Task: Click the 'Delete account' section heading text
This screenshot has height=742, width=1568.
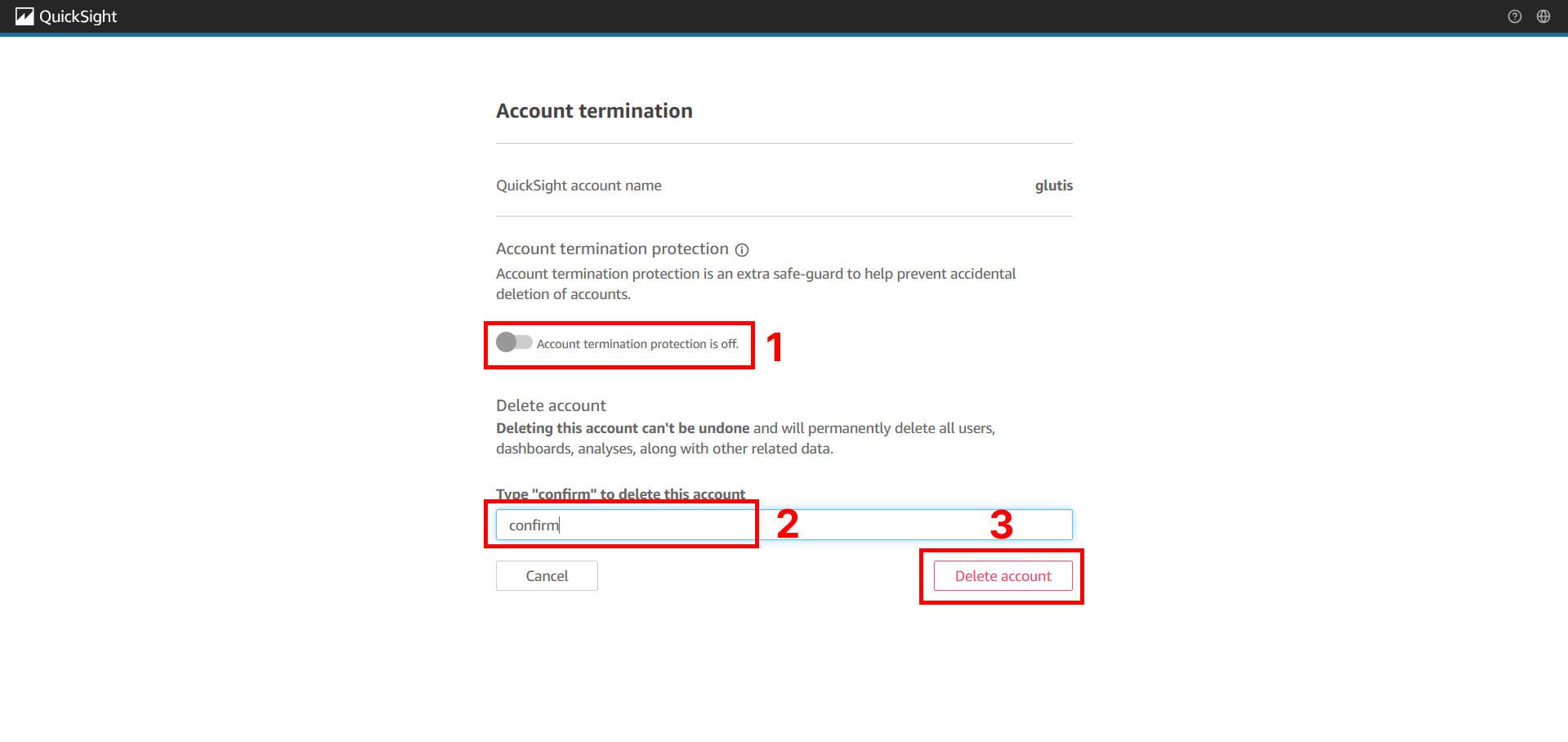Action: pos(551,405)
